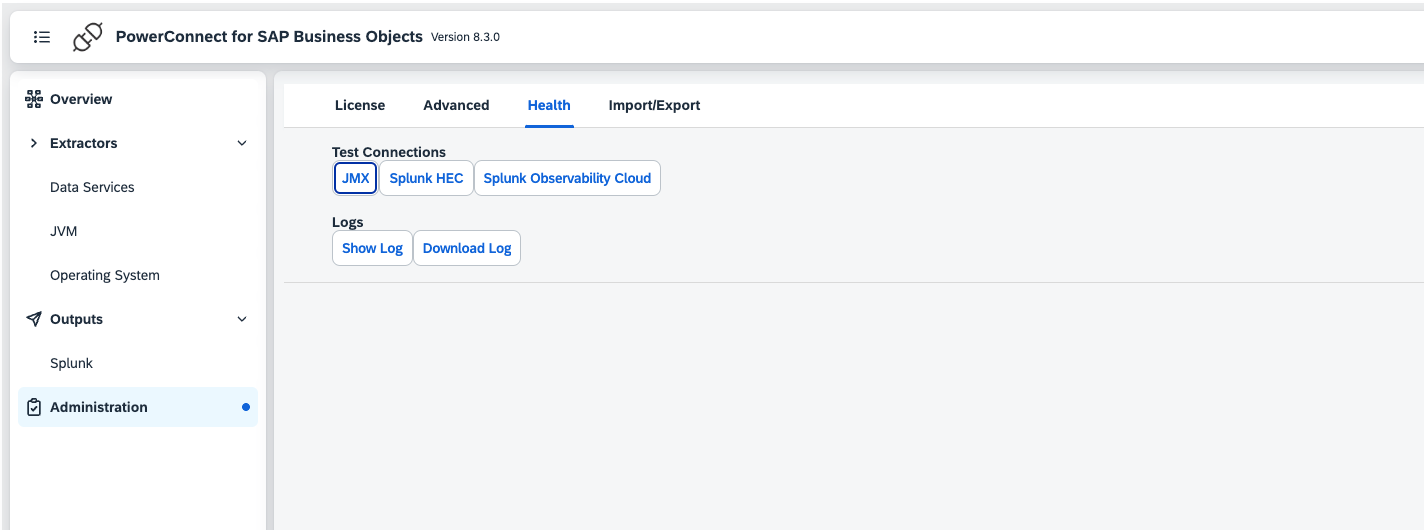Click the hamburger list menu icon

tap(42, 37)
